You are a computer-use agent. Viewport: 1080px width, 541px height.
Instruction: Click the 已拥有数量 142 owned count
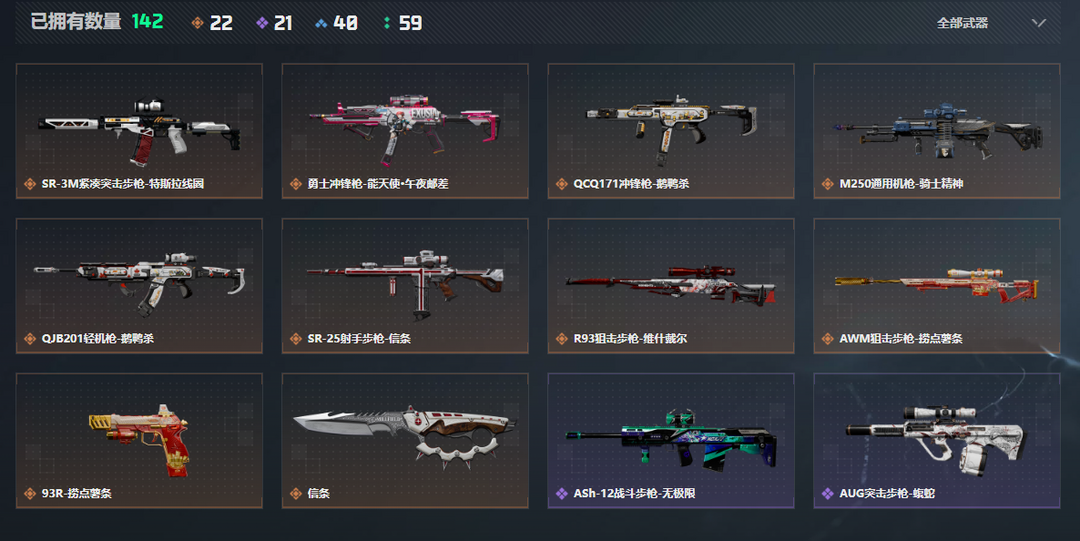point(97,21)
